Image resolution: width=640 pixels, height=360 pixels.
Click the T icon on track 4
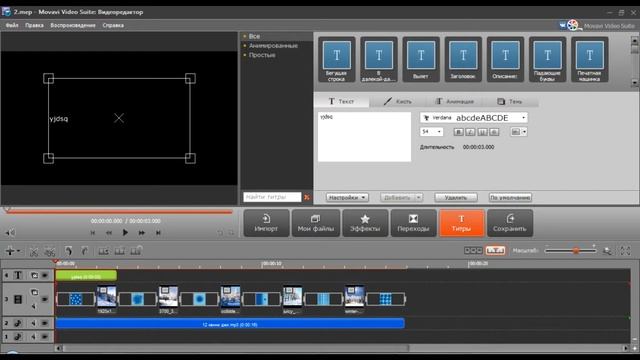(18, 275)
